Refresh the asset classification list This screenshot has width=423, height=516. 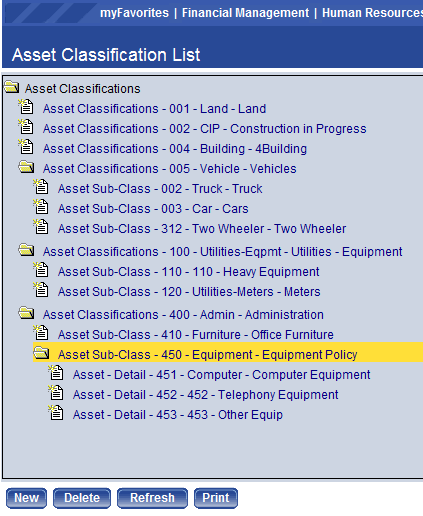(x=152, y=498)
